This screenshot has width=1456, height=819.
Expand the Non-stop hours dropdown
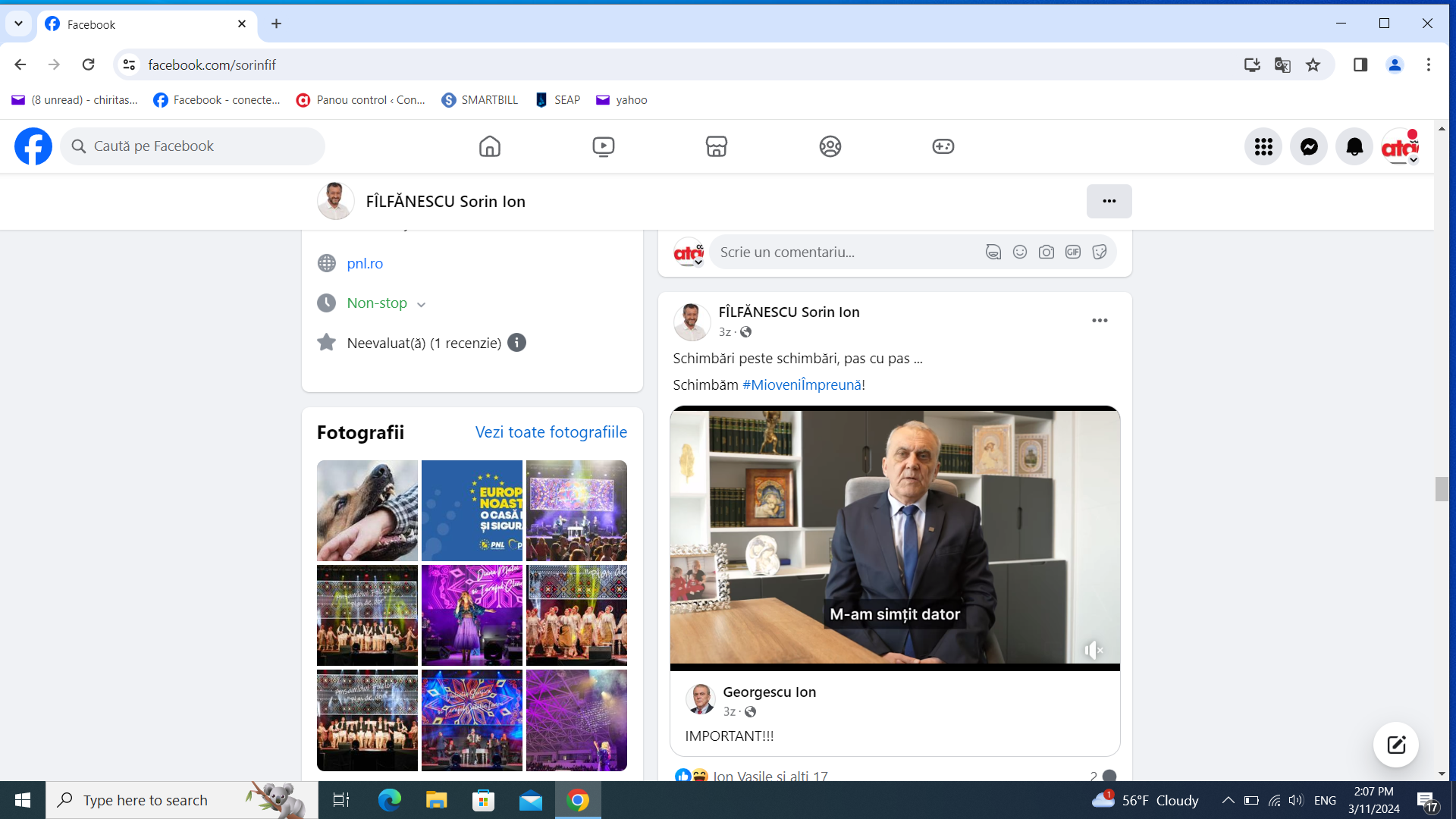421,304
